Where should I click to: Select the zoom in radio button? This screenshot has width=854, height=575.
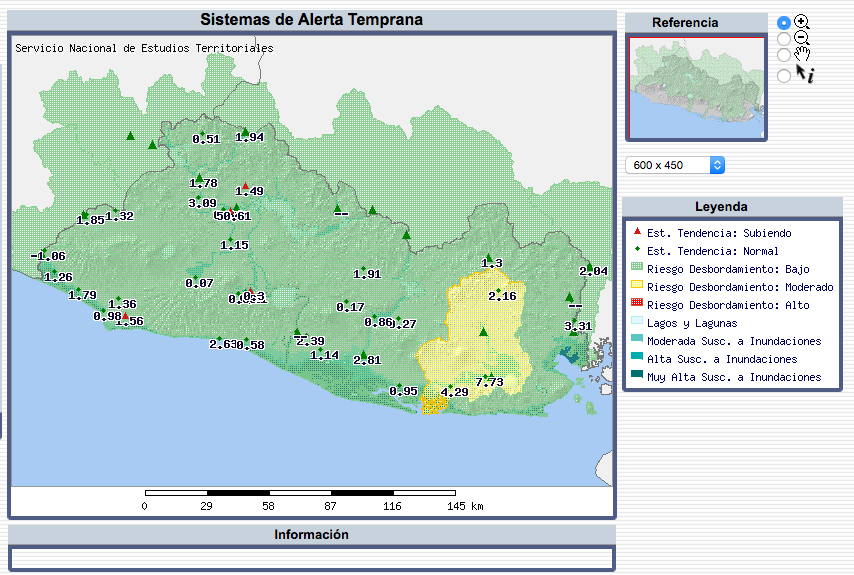click(x=784, y=22)
